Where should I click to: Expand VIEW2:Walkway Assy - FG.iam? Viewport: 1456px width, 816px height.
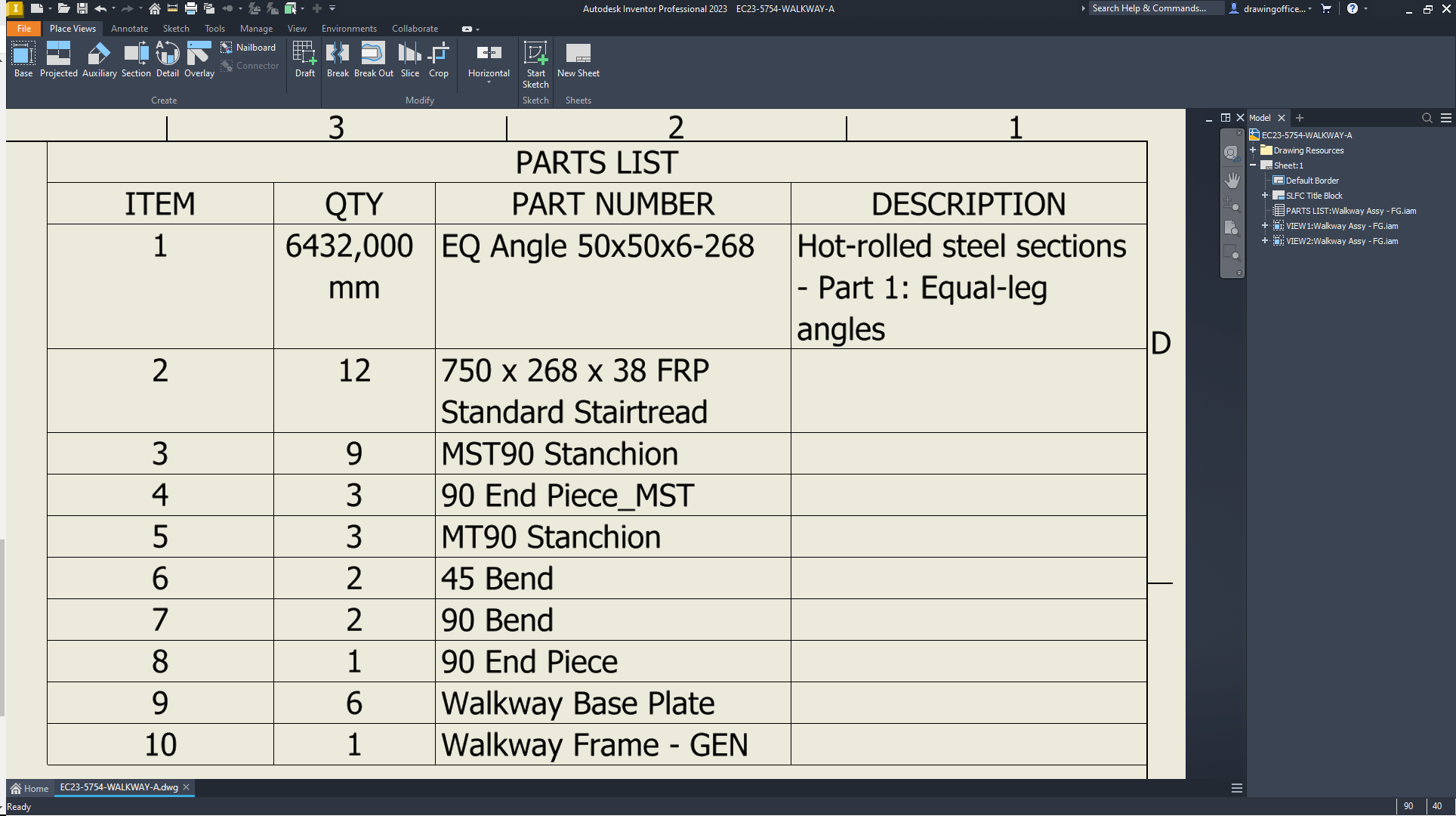coord(1265,241)
